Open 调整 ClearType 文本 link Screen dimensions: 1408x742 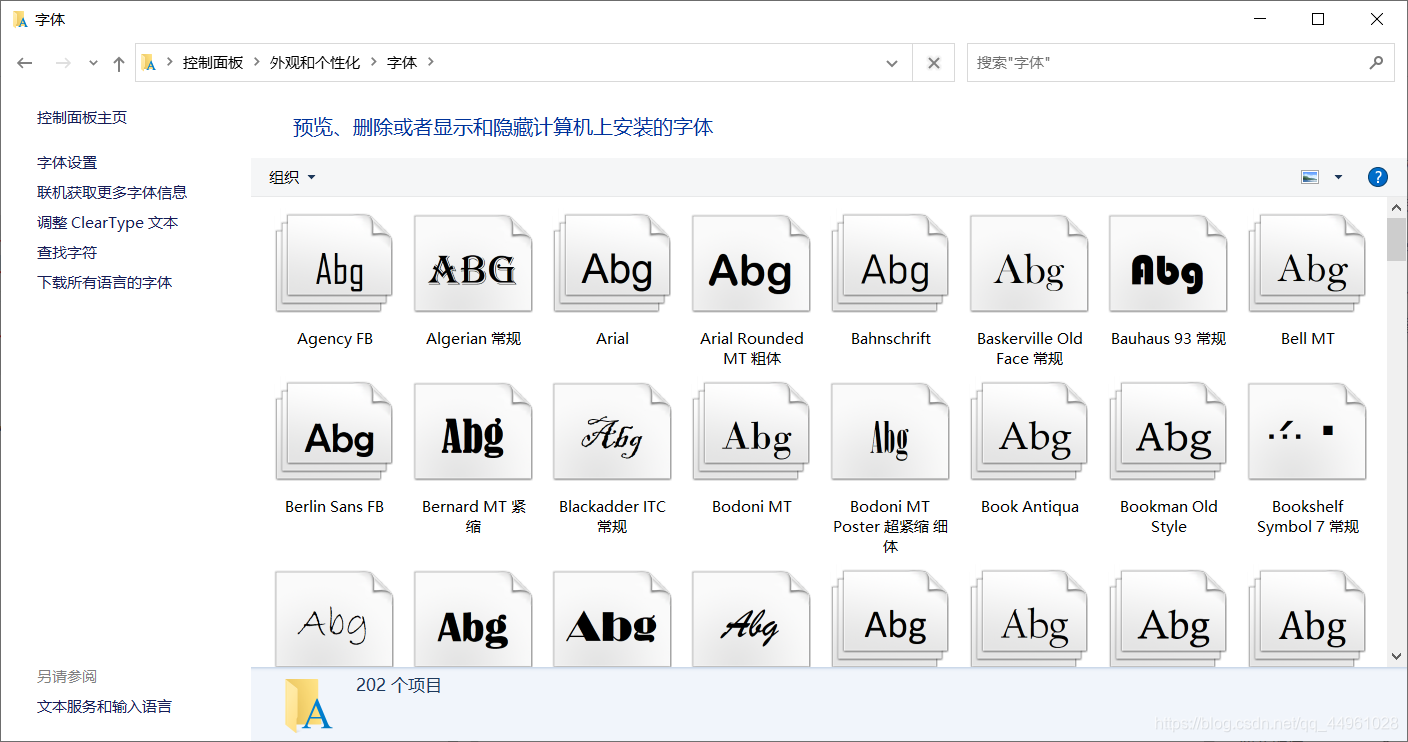(x=108, y=222)
